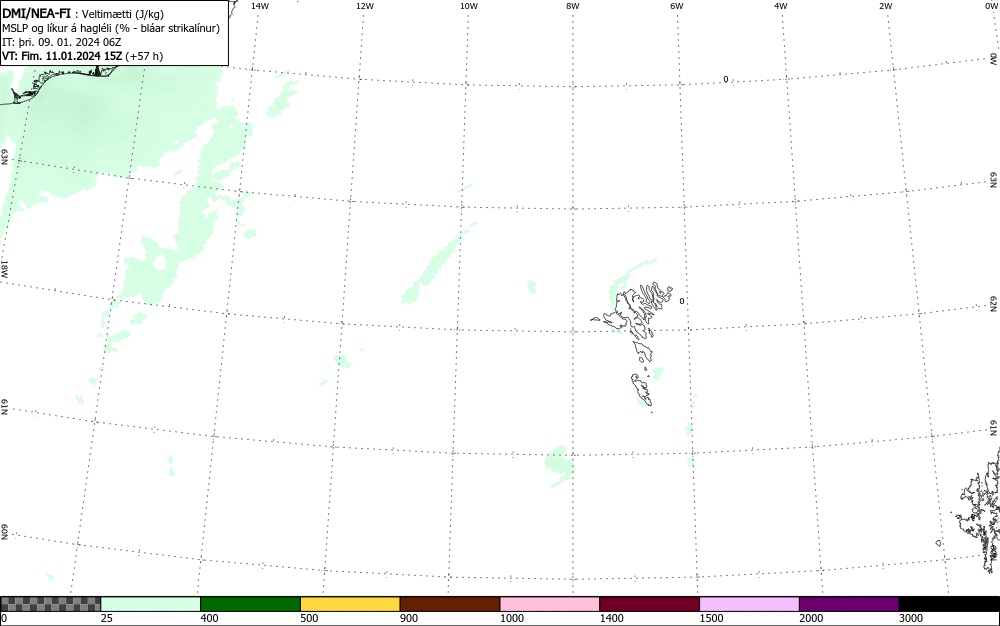Click the 60N label on left edge
The image size is (1000, 626).
pos(4,533)
